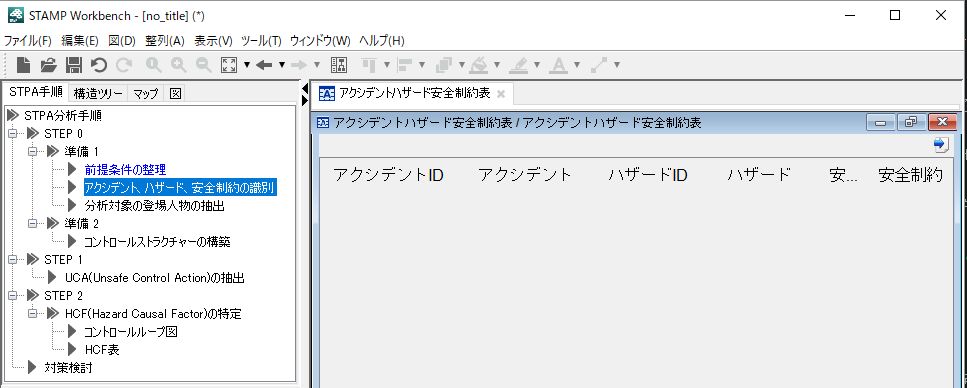
Task: Click the アクシデントID column header
Action: tap(388, 175)
